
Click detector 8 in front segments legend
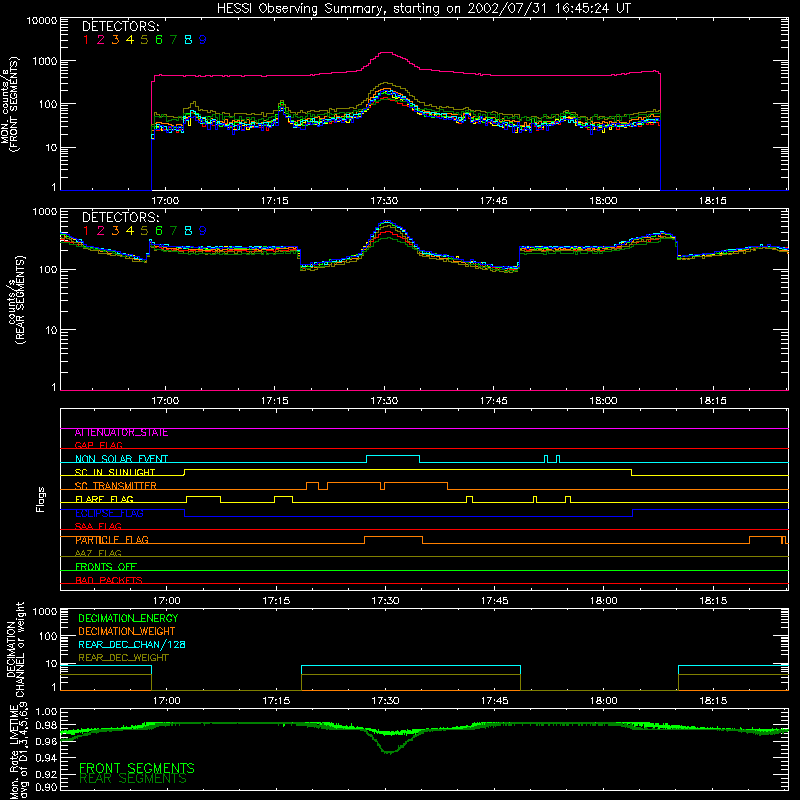click(x=188, y=40)
